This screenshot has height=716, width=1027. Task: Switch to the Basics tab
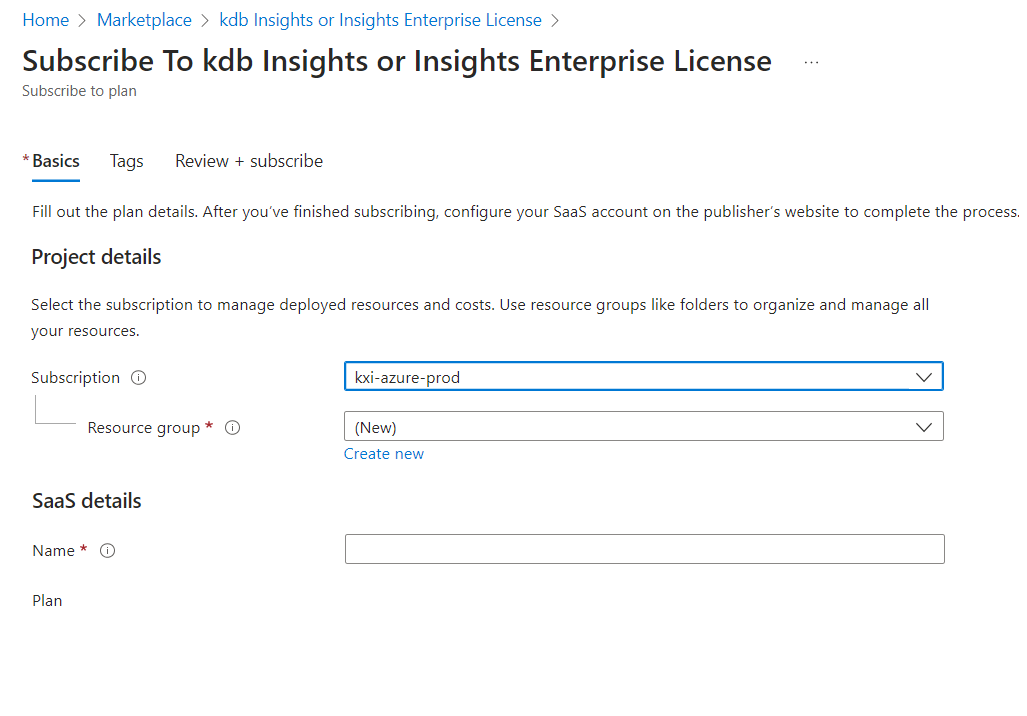click(x=56, y=161)
